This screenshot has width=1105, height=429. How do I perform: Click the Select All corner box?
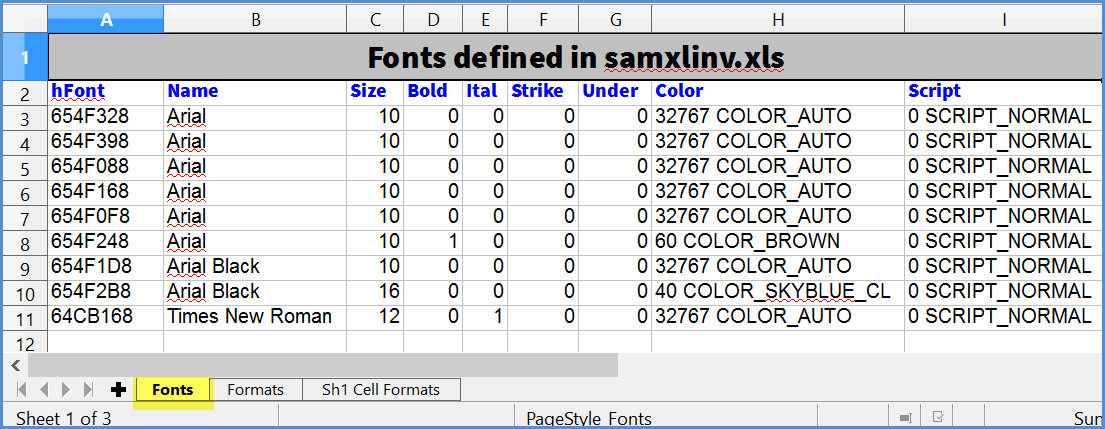pos(24,17)
